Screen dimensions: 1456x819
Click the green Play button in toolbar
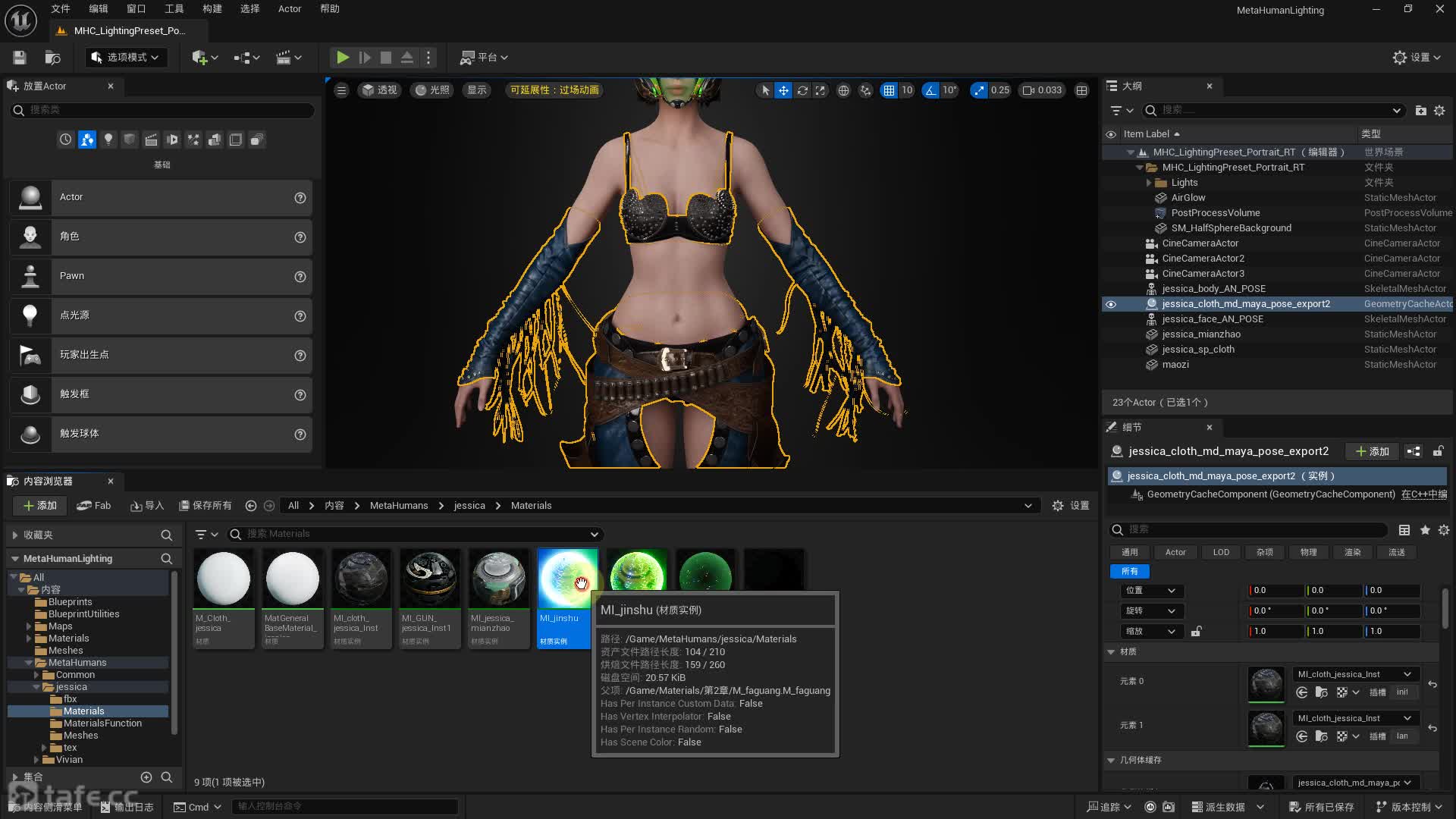point(343,58)
